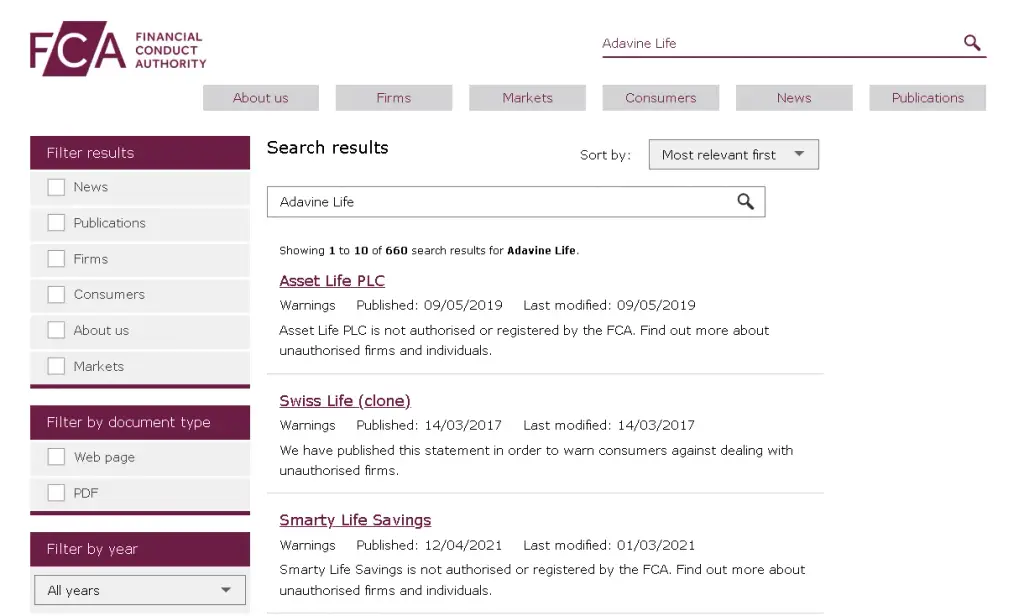Open the Markets navigation menu
Image resolution: width=1024 pixels, height=616 pixels.
(x=527, y=98)
